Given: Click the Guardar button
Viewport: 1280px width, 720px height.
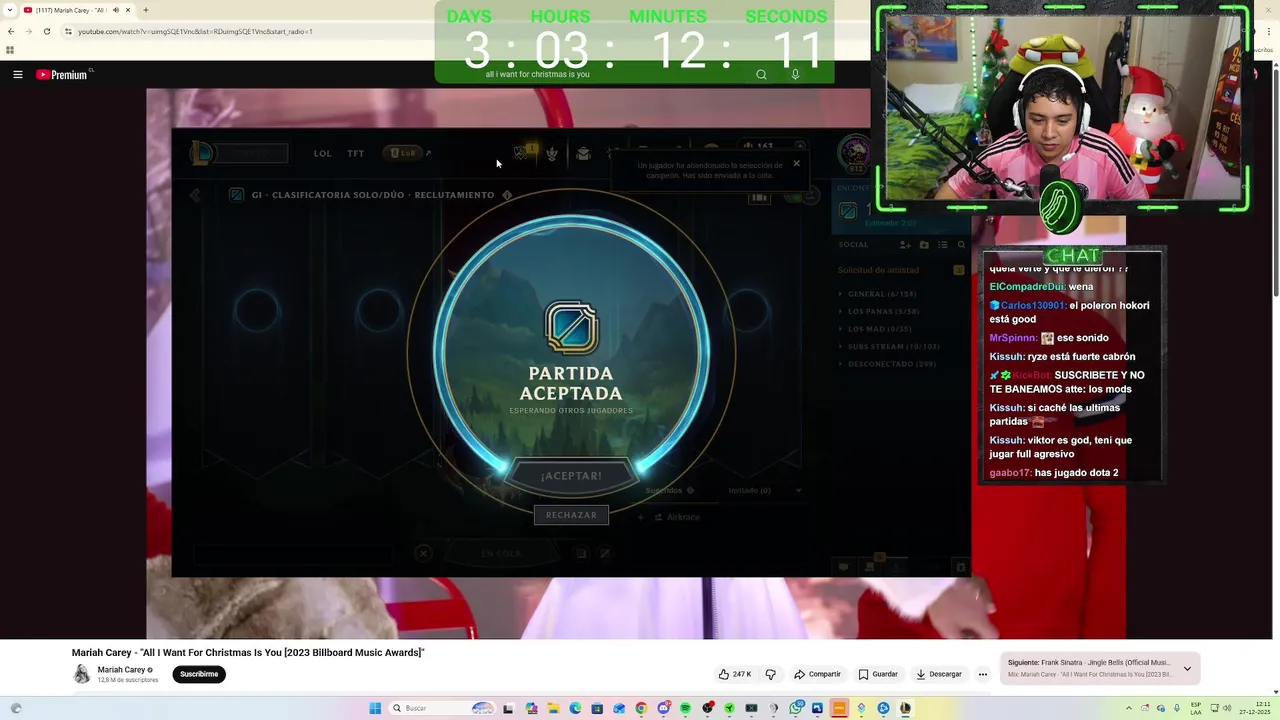Looking at the screenshot, I should coord(878,674).
